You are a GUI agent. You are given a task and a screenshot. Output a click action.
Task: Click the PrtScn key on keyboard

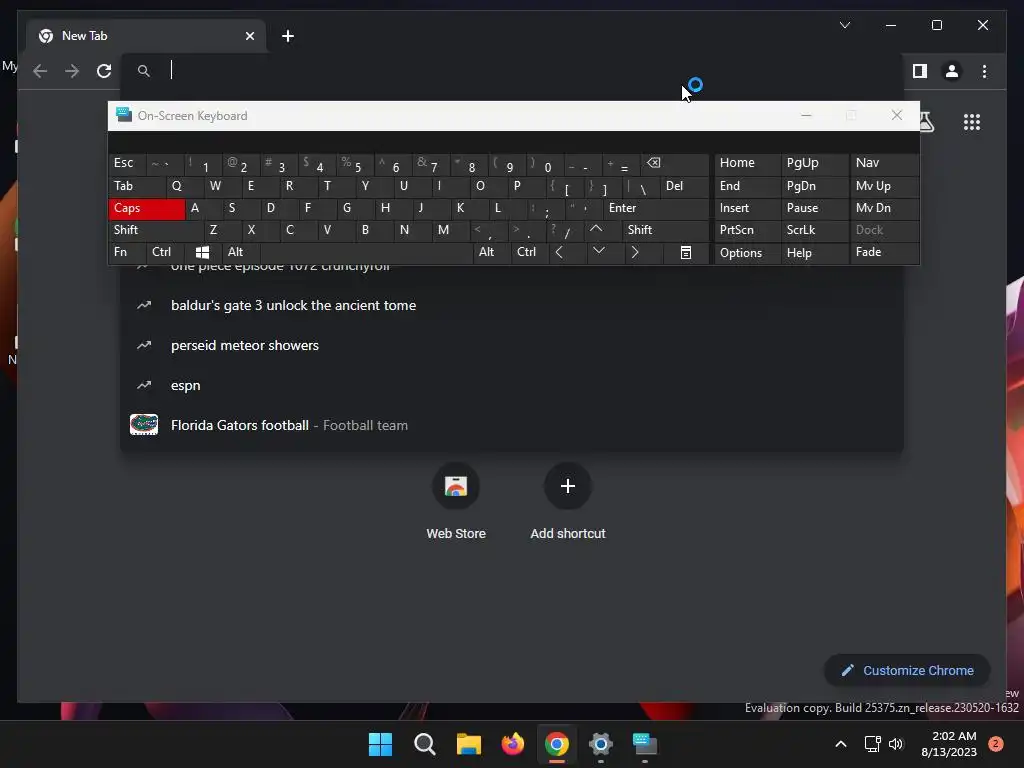coord(748,230)
